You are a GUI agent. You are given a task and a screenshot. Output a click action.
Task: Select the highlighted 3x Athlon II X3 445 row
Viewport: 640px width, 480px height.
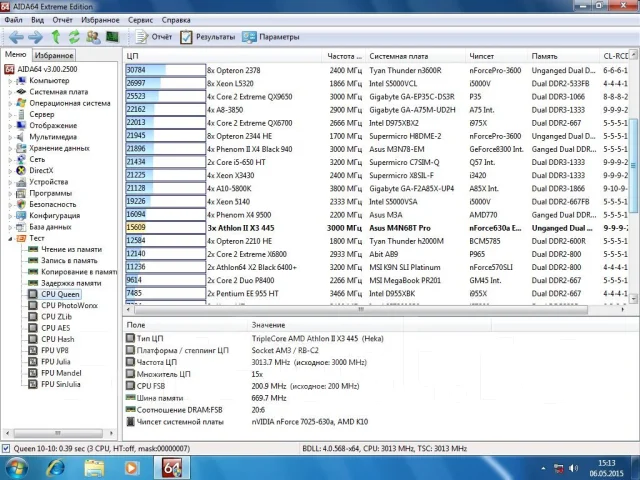(x=376, y=228)
